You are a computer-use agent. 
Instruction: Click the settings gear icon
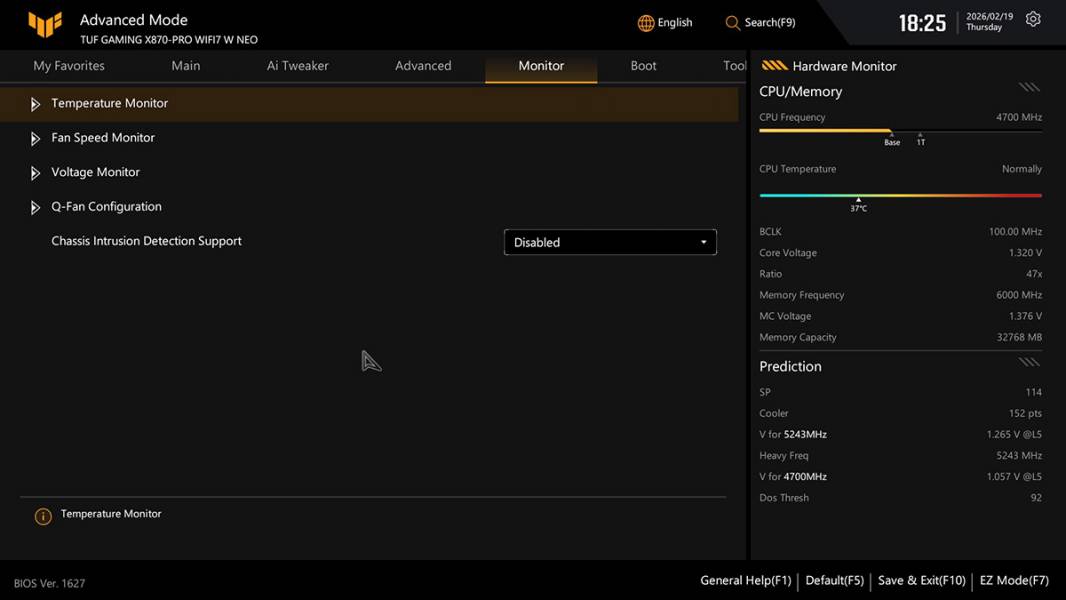1033,20
